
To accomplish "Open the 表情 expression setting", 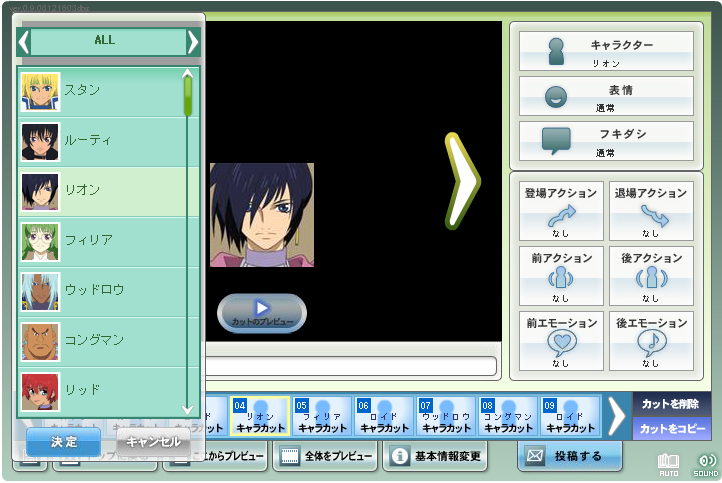I will [x=606, y=96].
